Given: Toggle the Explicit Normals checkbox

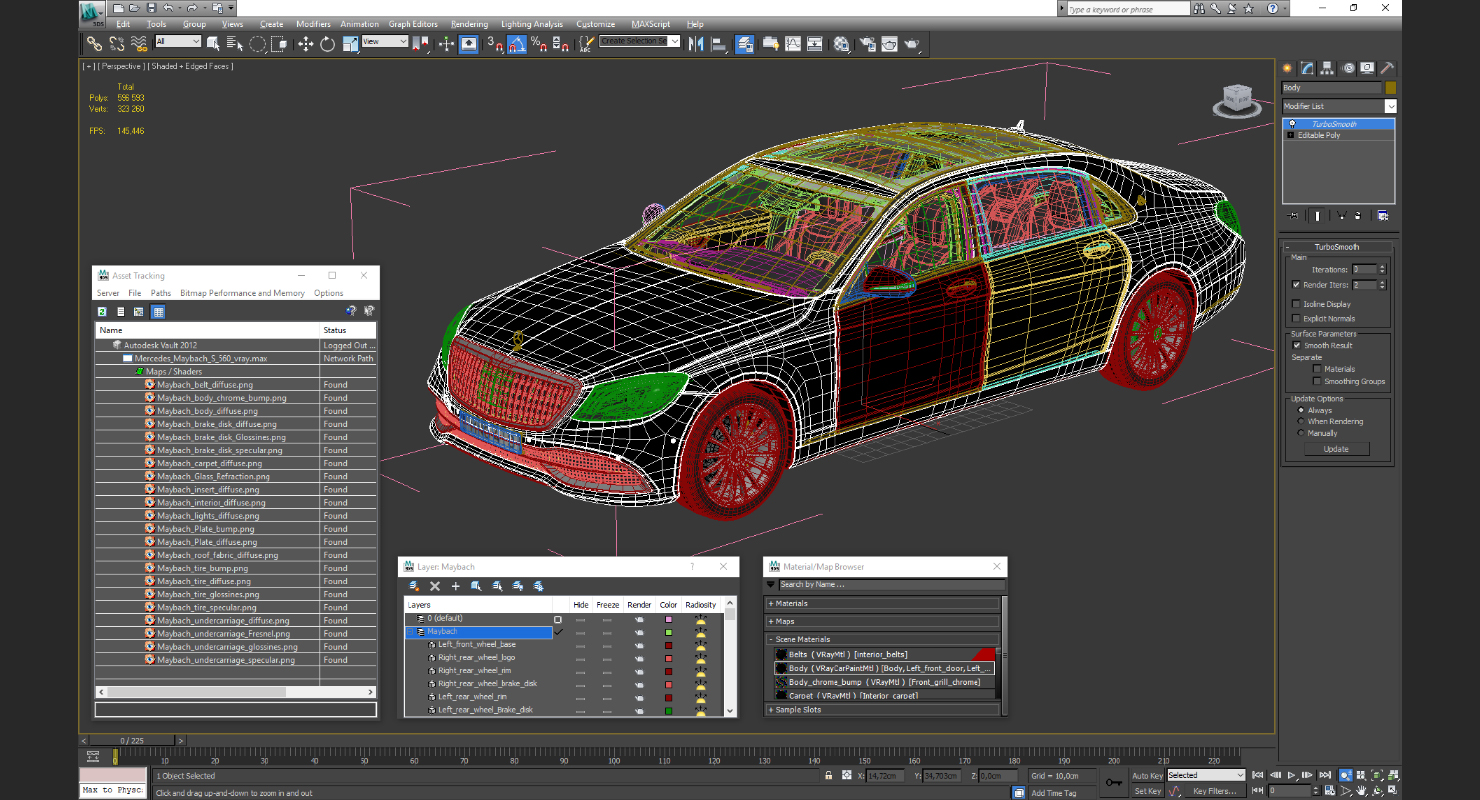Looking at the screenshot, I should 1297,318.
